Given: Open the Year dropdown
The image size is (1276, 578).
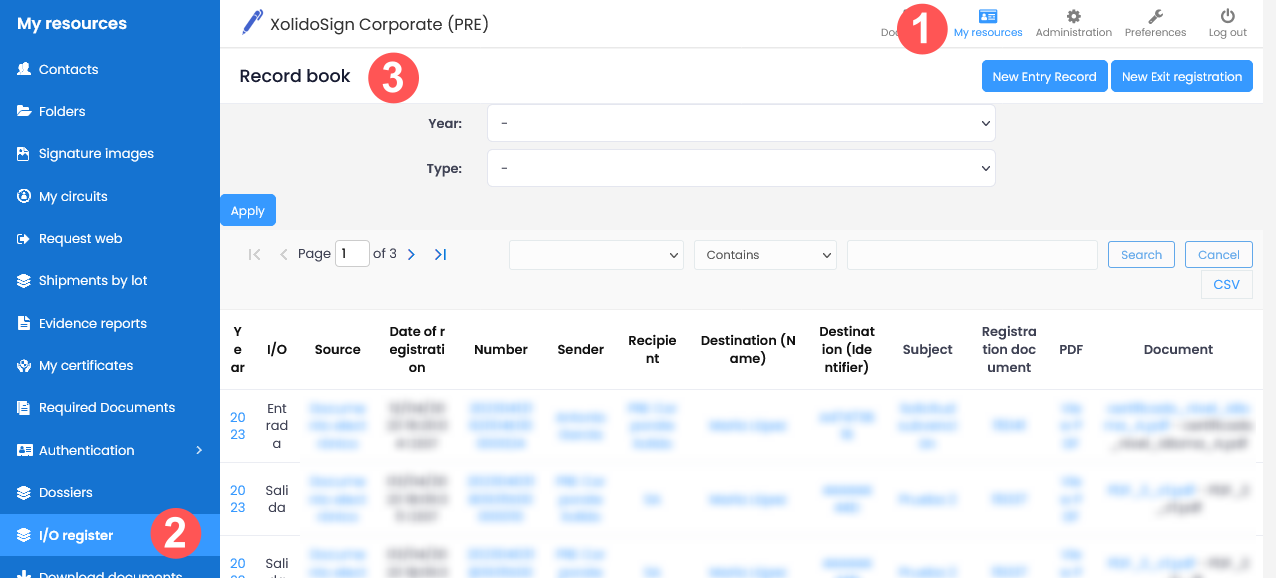Looking at the screenshot, I should pyautogui.click(x=741, y=123).
